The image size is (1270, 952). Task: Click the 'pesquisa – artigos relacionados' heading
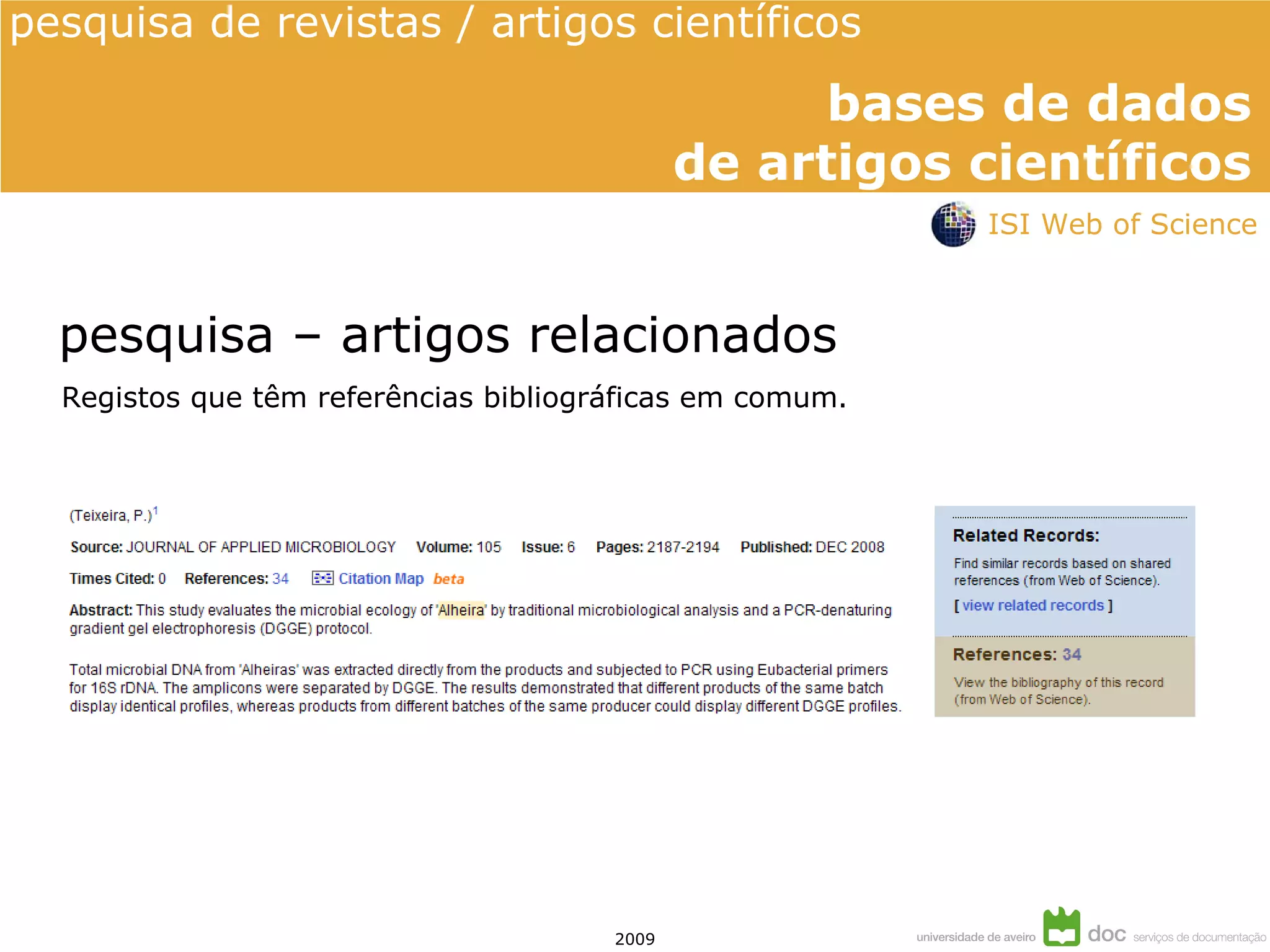448,335
